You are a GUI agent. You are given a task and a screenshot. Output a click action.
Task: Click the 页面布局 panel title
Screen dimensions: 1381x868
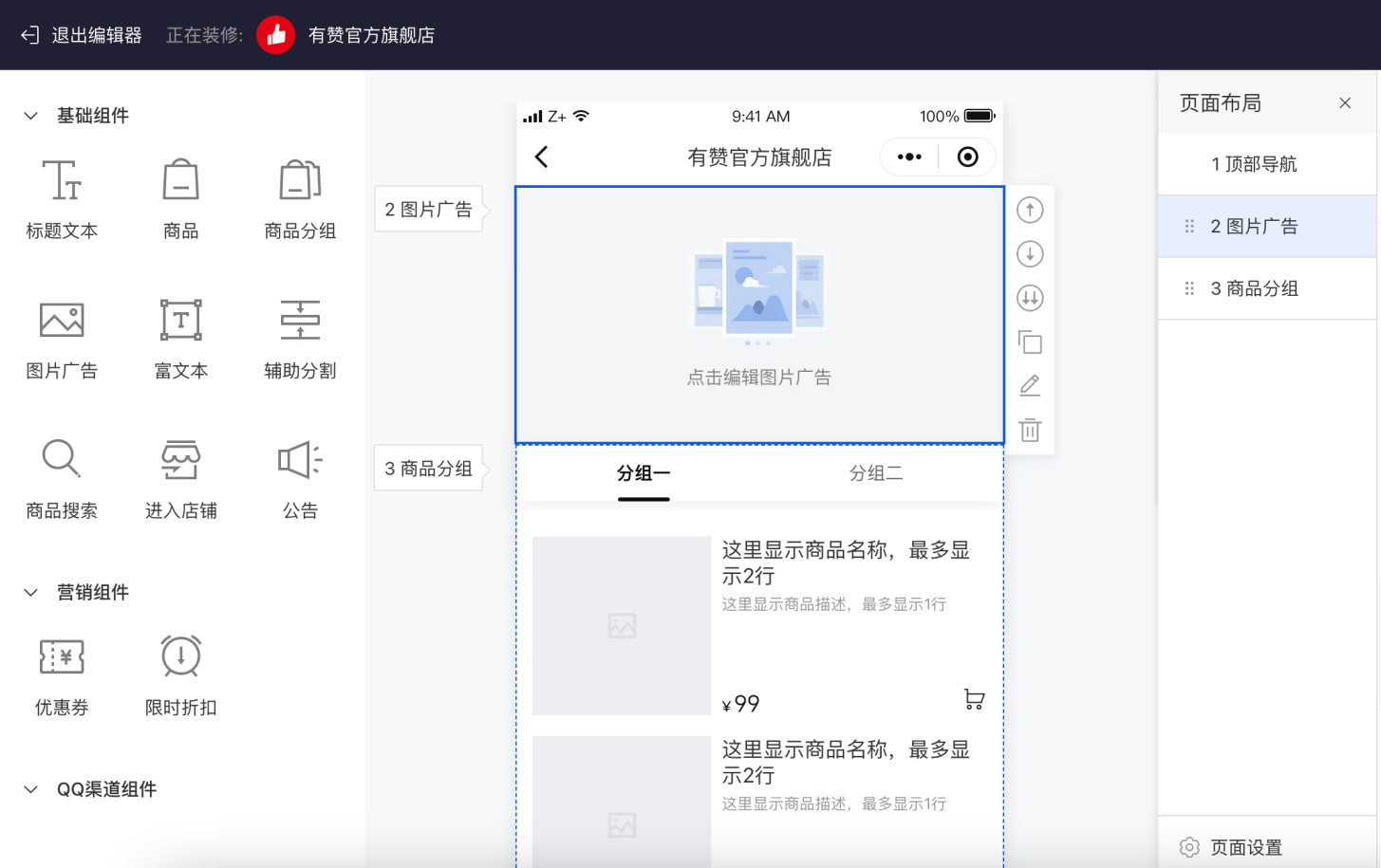[1220, 102]
